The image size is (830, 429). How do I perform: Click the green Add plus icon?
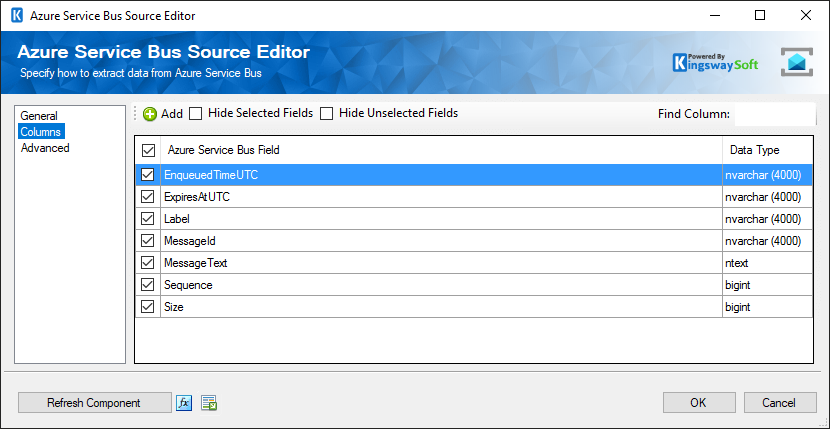(150, 114)
